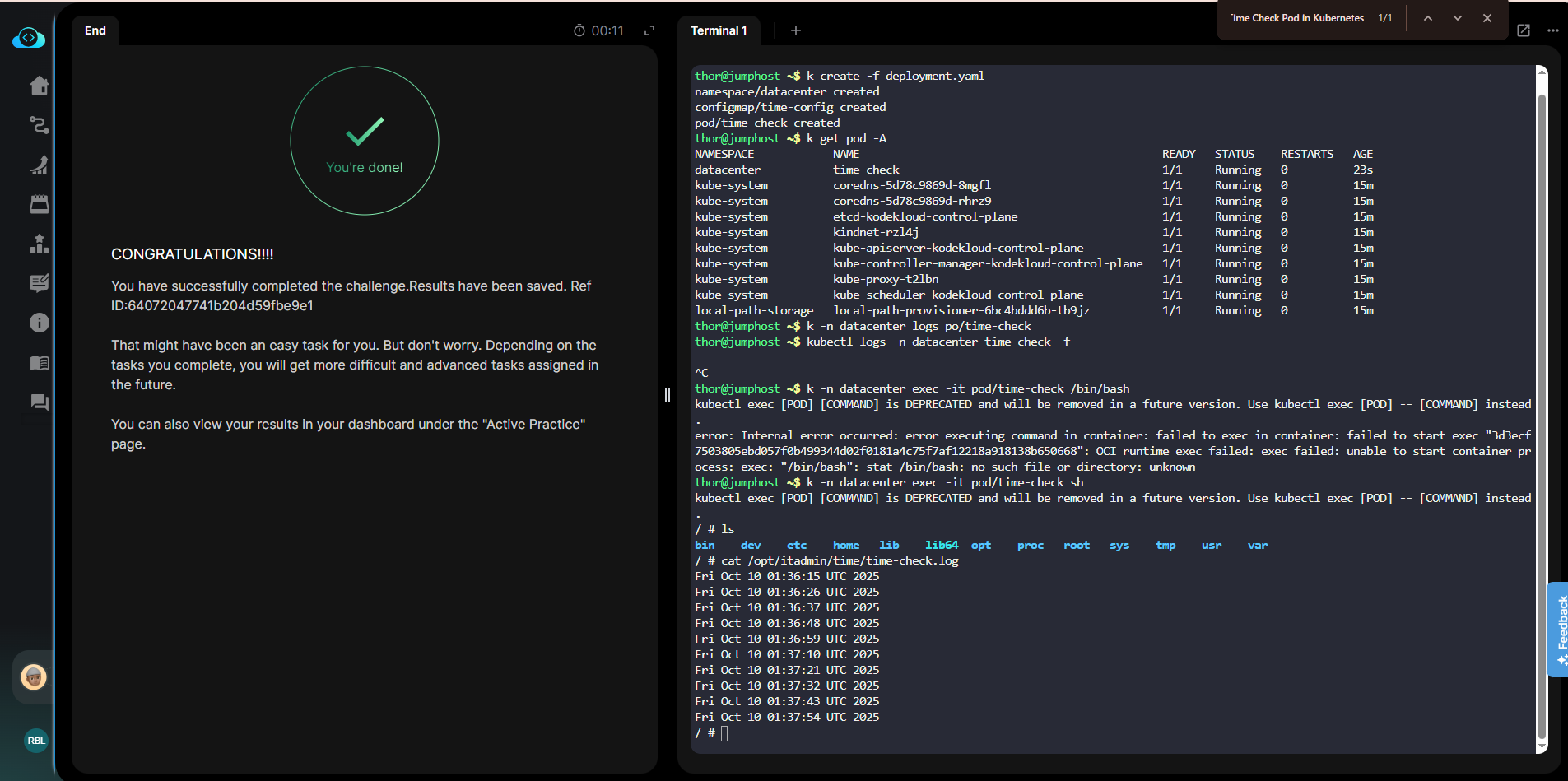Click the info circle sidebar icon
Screen dimensions: 1568x781
pos(39,323)
